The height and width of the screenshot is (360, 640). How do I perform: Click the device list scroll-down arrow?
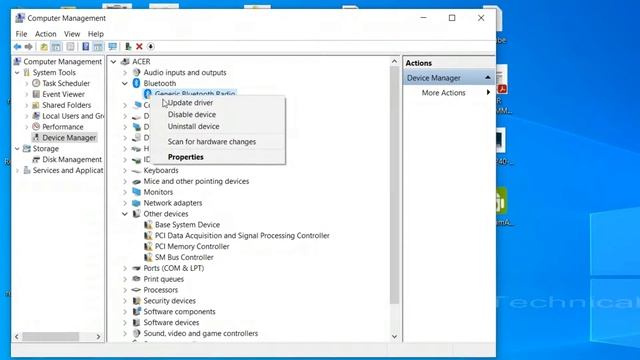394,337
